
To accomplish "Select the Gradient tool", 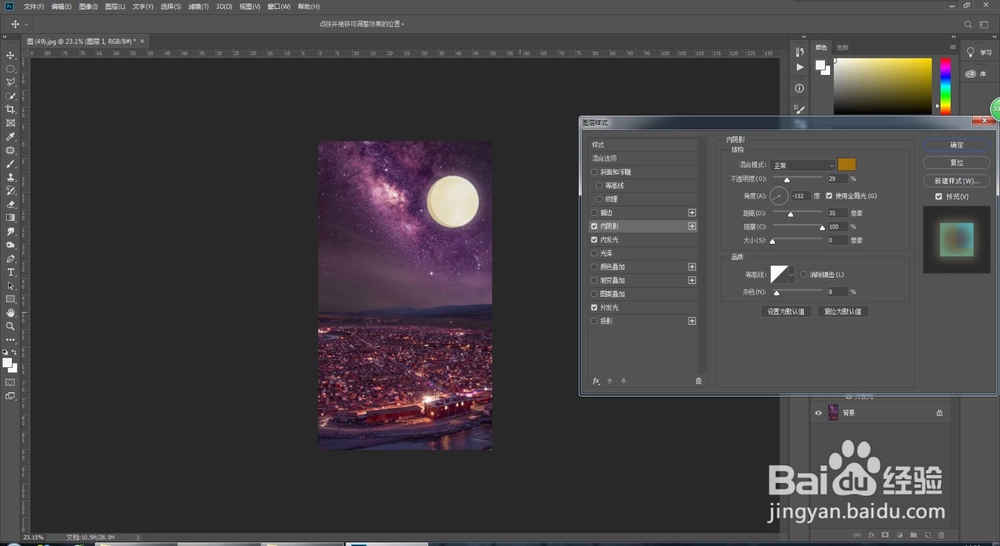I will point(10,218).
